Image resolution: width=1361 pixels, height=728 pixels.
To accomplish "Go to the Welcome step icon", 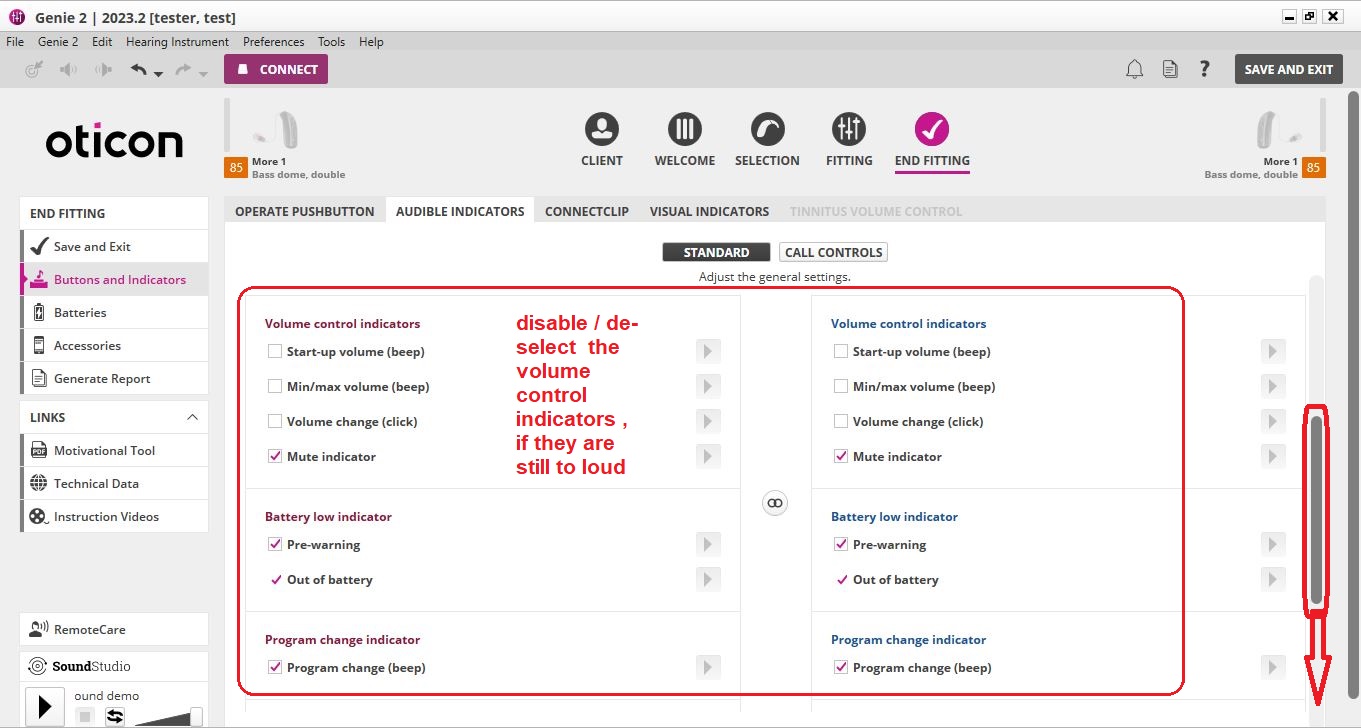I will coord(685,129).
